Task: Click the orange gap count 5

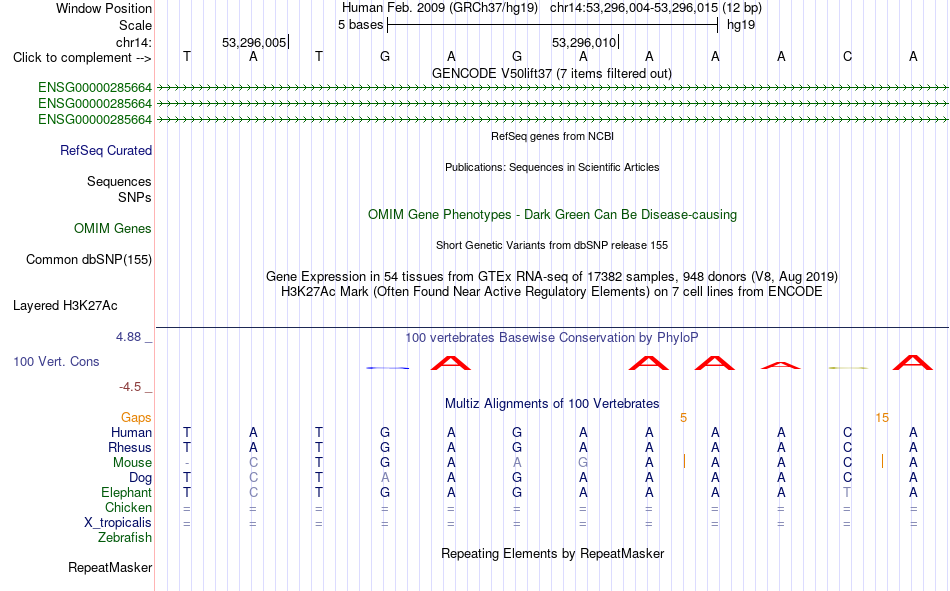Action: [x=683, y=418]
